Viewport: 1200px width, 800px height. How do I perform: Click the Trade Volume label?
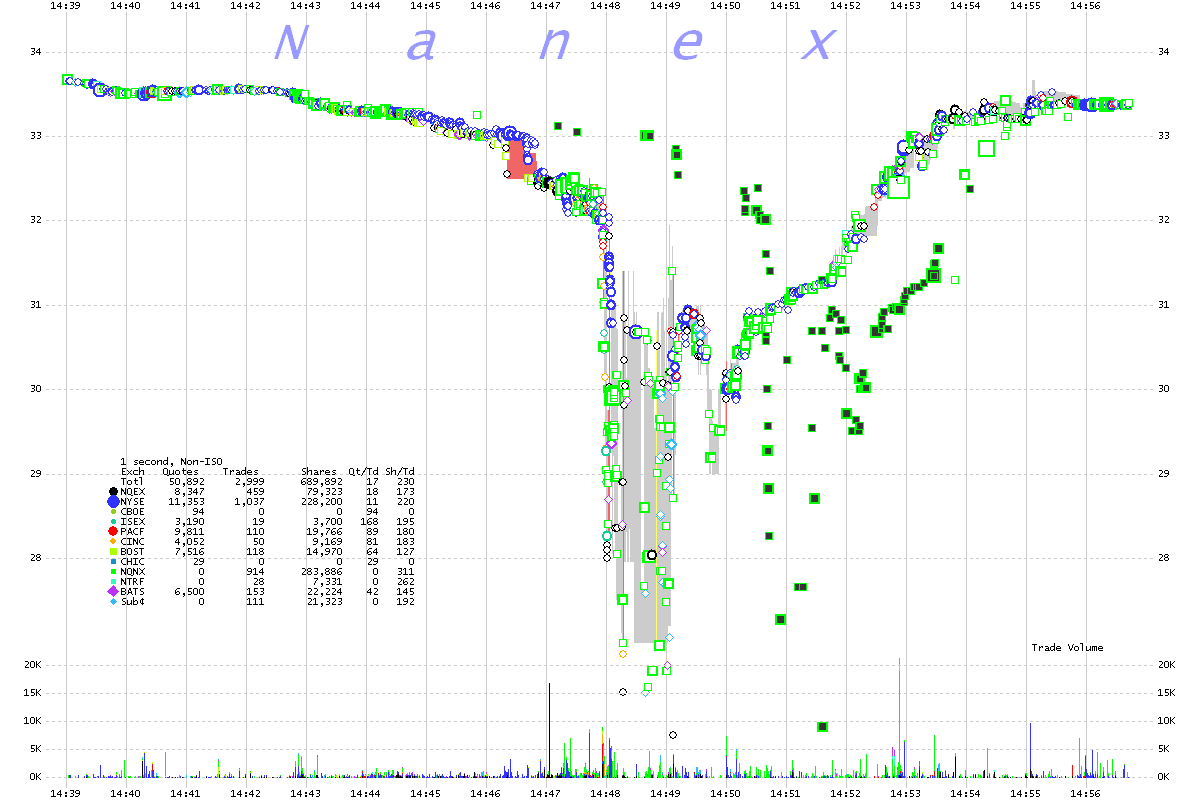pos(1067,648)
